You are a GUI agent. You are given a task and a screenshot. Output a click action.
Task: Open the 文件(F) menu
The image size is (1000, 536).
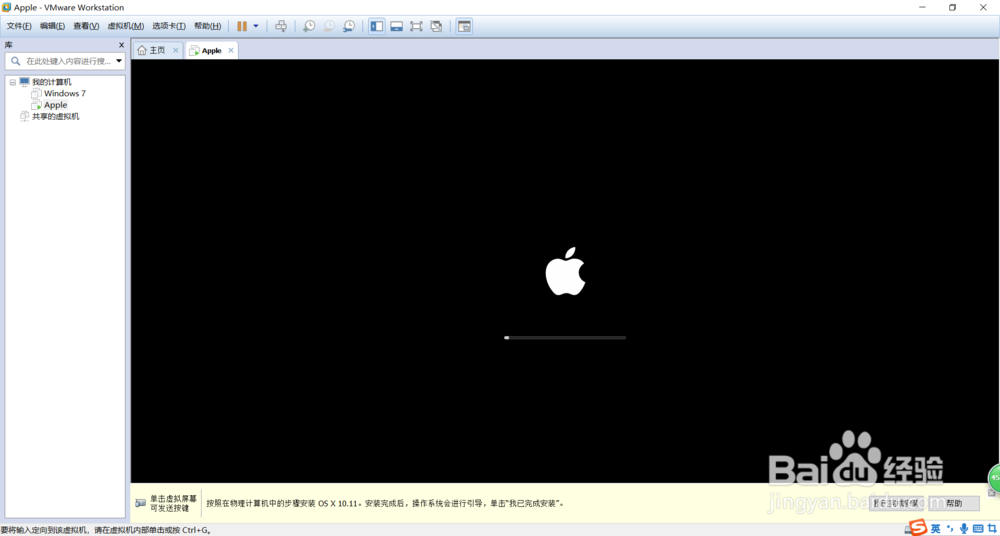(19, 26)
